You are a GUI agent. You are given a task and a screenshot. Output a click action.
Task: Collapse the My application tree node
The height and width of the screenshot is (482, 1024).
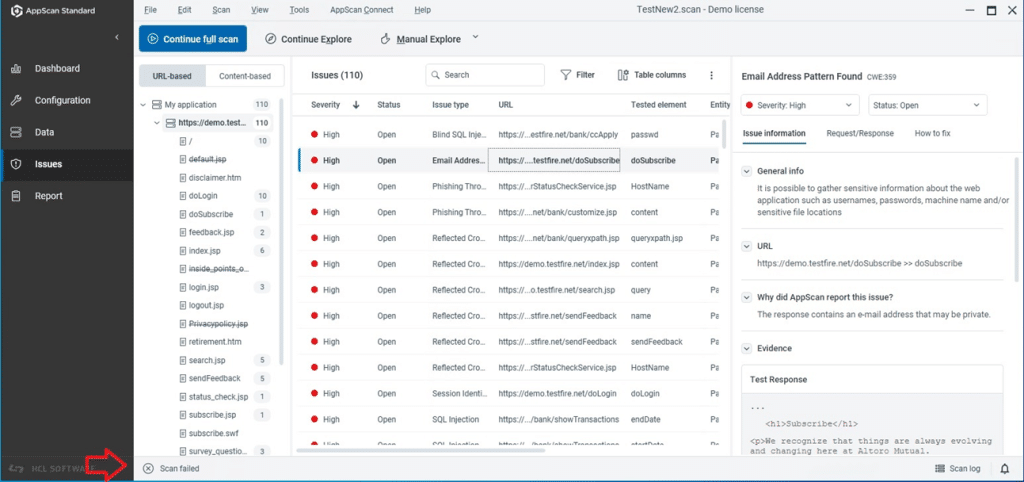[143, 104]
